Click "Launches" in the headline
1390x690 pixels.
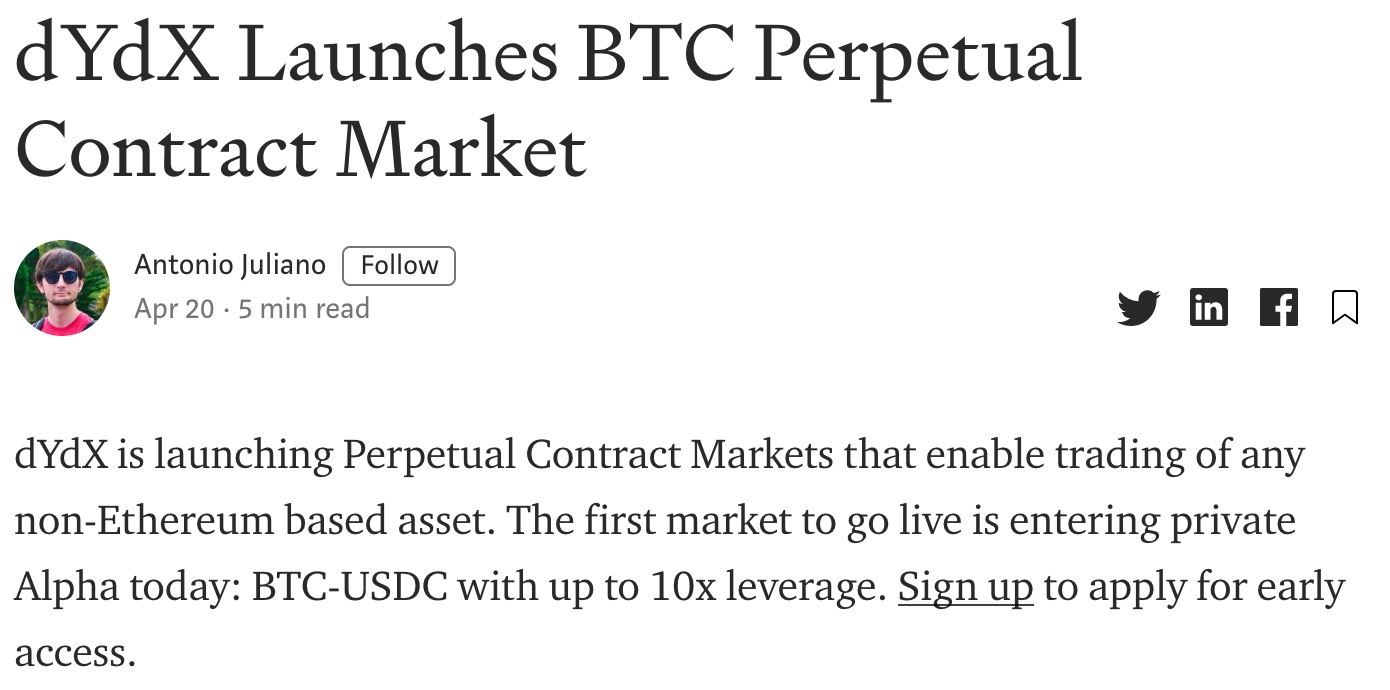click(x=398, y=54)
